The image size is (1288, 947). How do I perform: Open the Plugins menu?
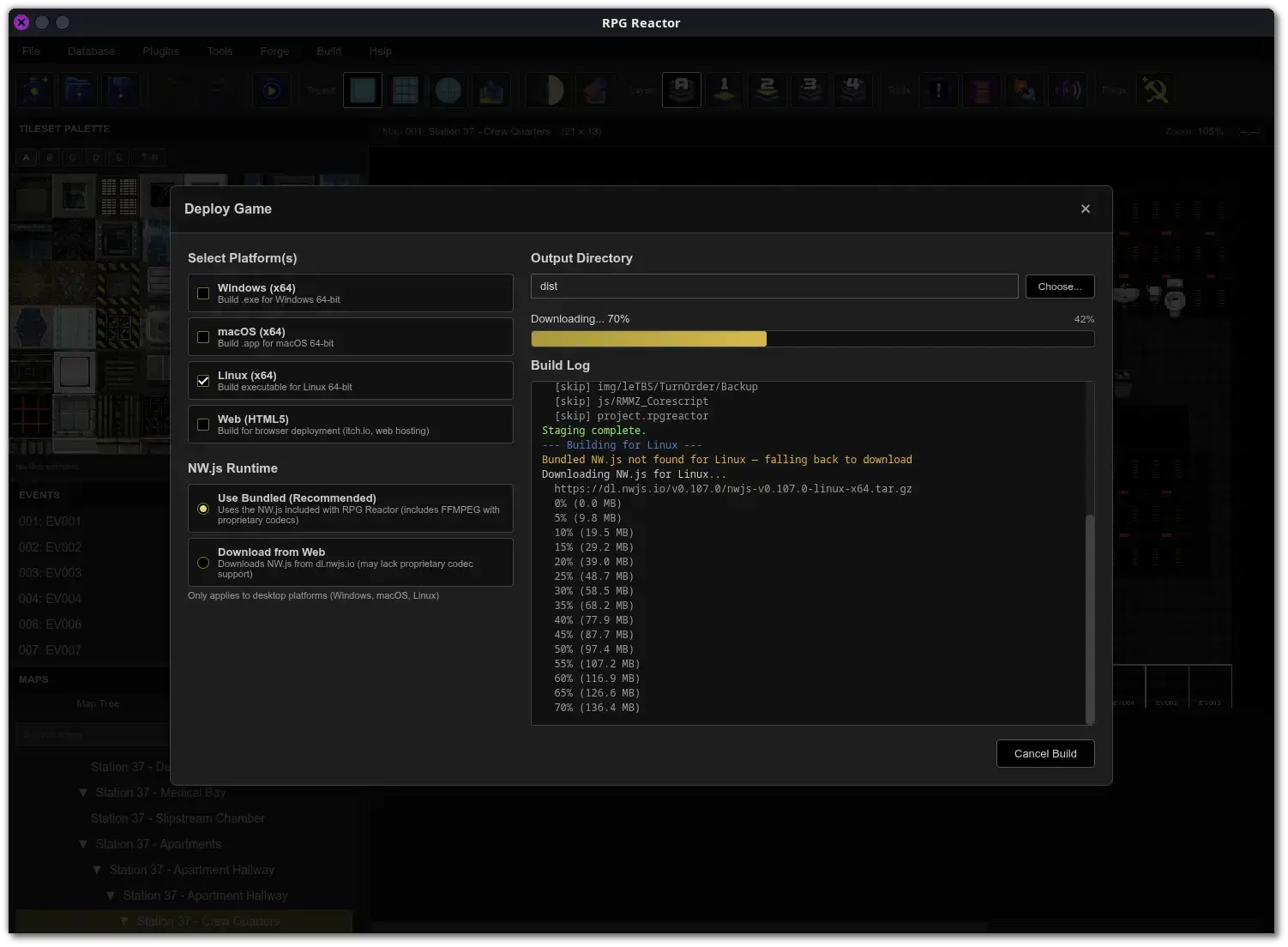(x=161, y=51)
